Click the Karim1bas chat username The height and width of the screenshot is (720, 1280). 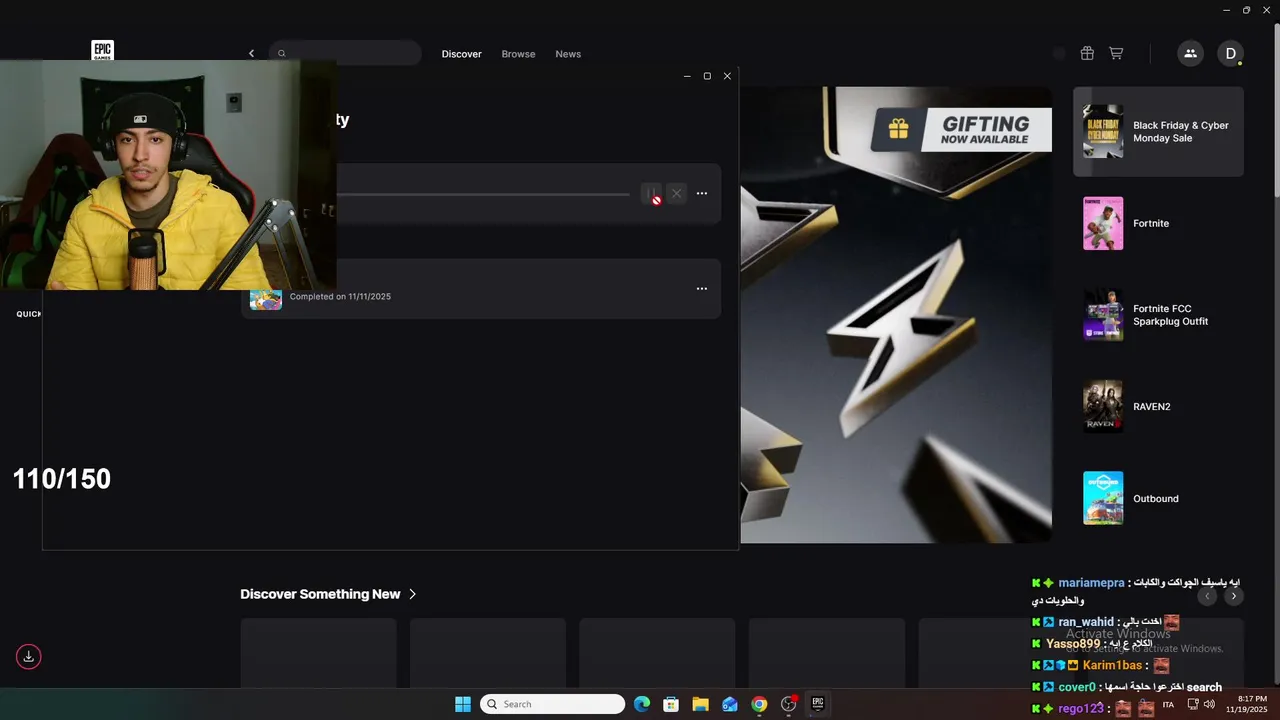[1112, 666]
